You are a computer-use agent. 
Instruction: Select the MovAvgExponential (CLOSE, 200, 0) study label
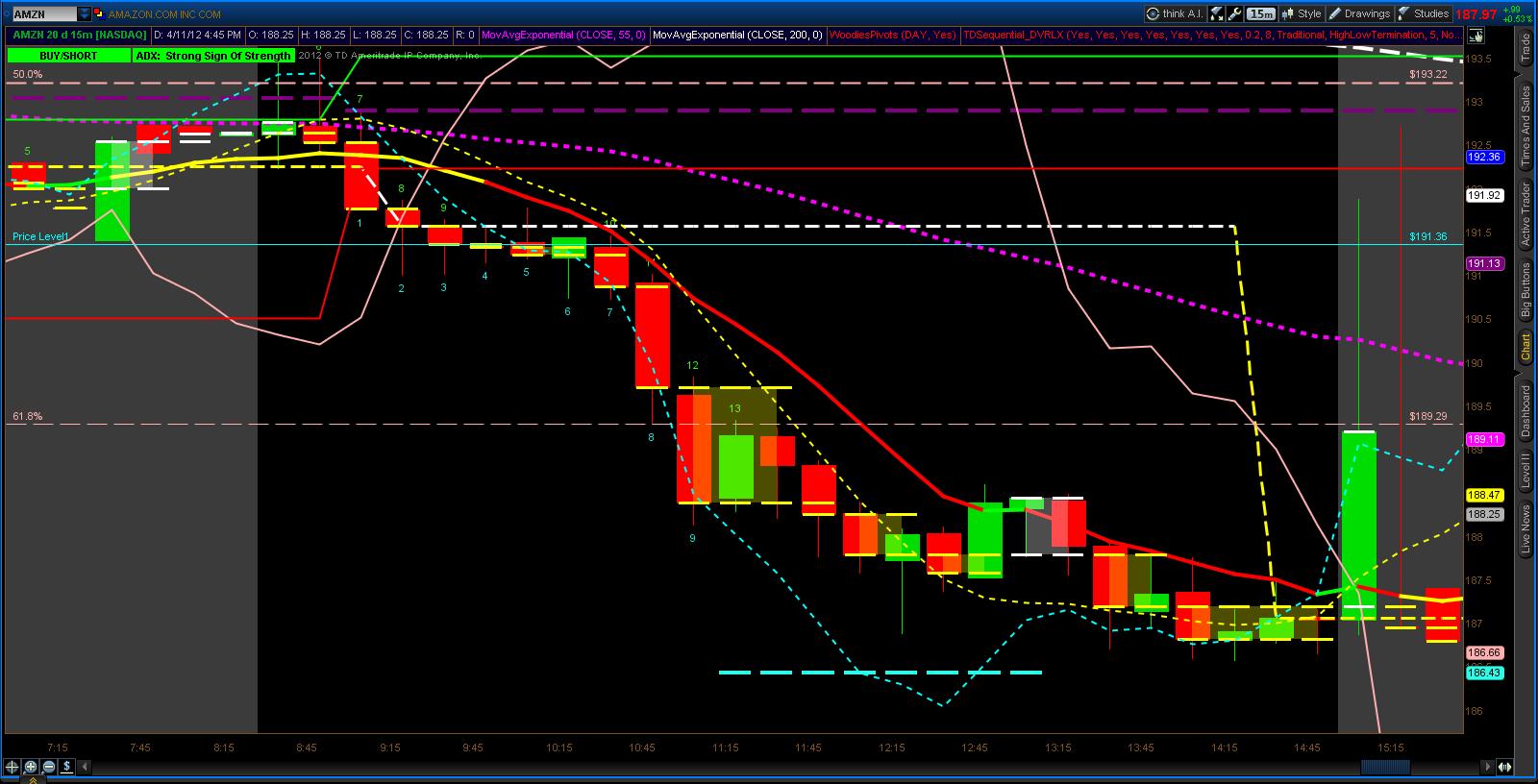click(737, 35)
